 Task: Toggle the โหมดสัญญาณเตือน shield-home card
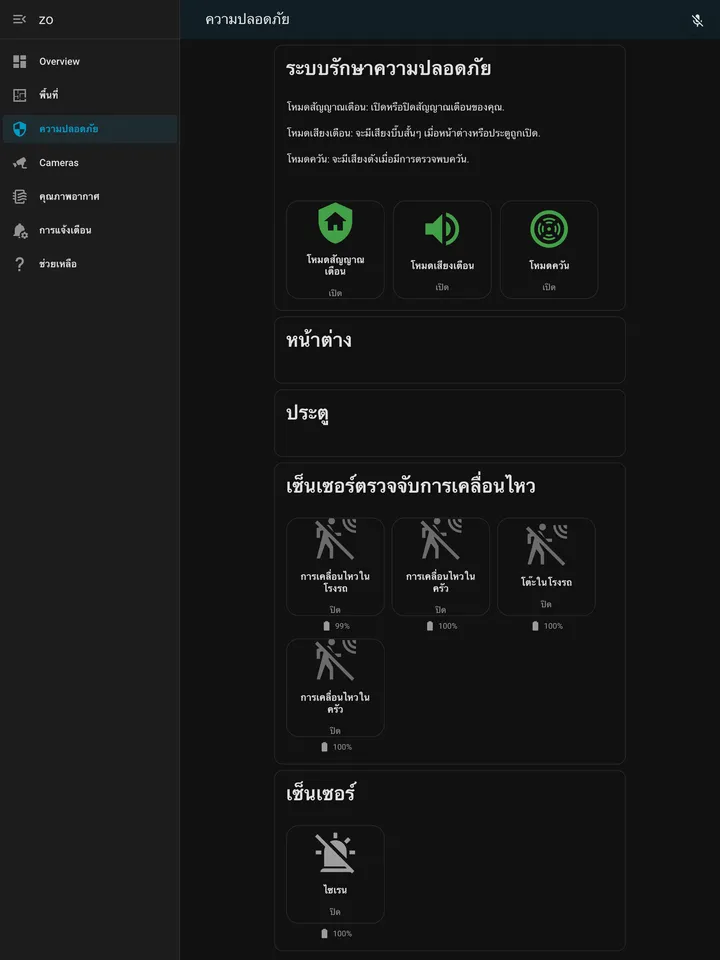335,250
